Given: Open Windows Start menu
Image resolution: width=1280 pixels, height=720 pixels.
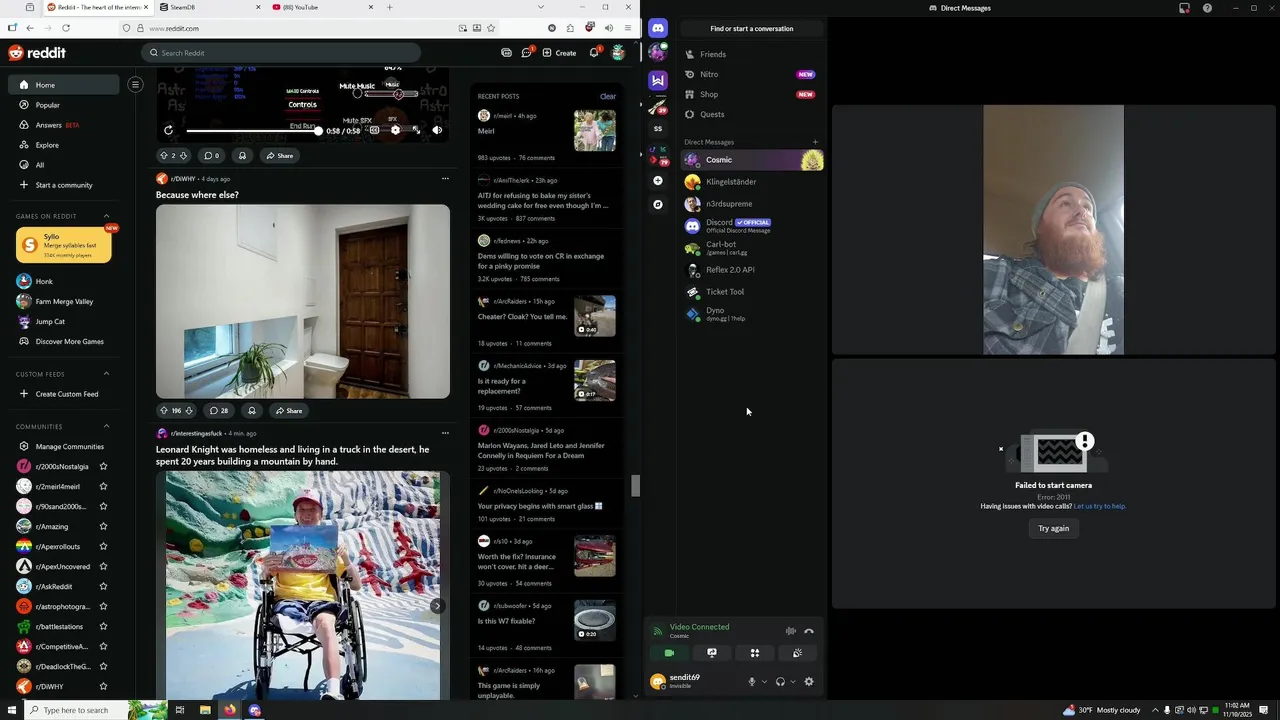Looking at the screenshot, I should 12,710.
